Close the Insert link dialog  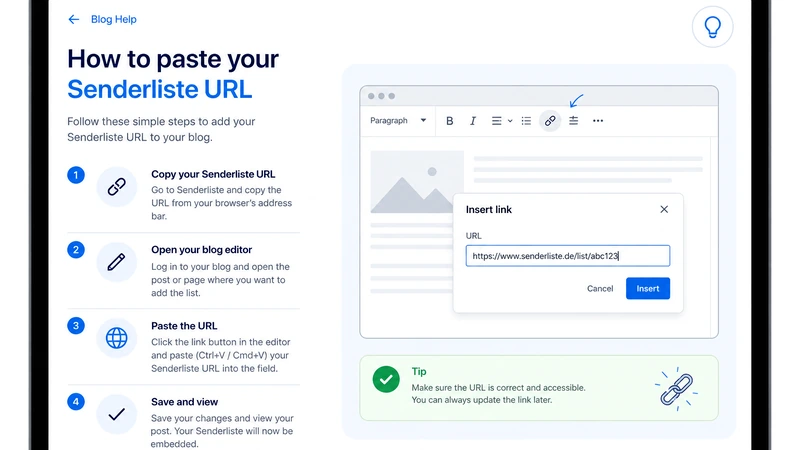[664, 209]
